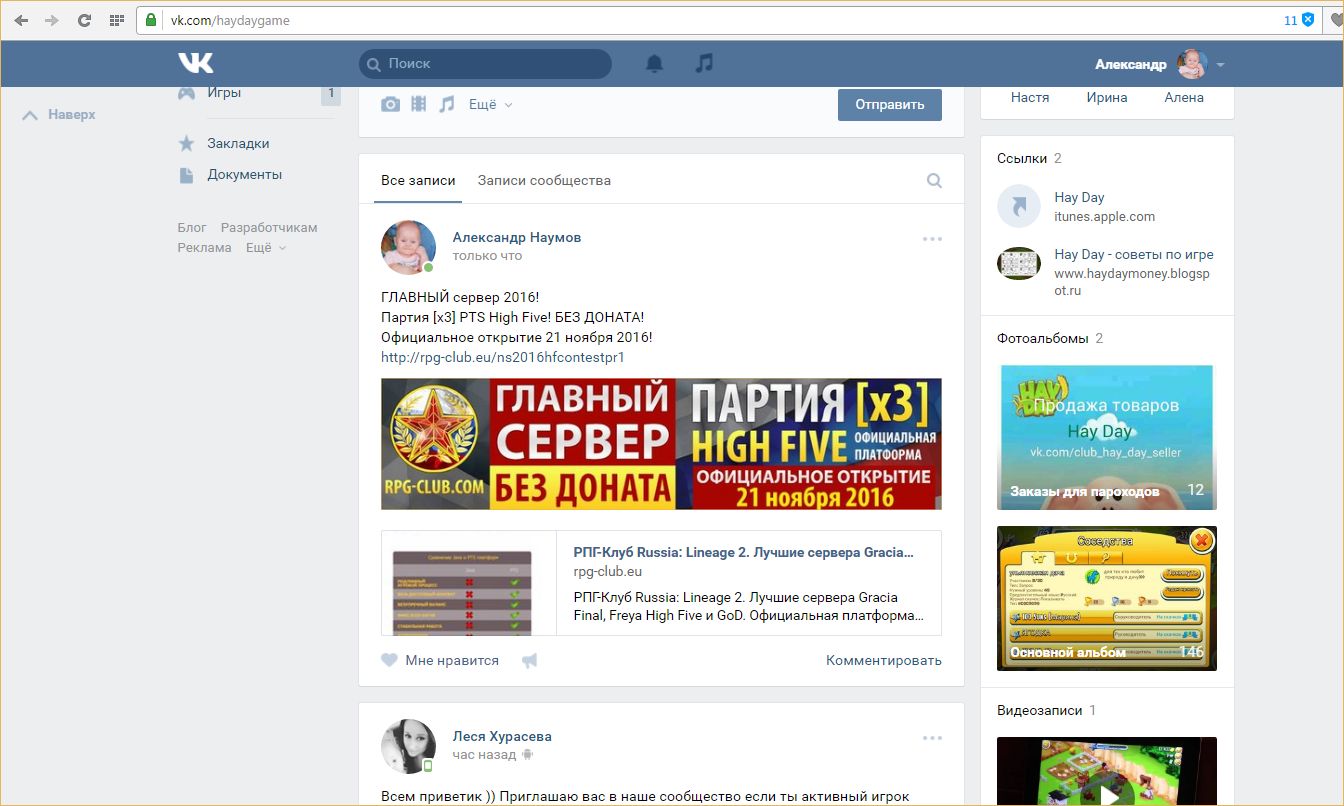Image resolution: width=1344 pixels, height=806 pixels.
Task: Open the browser apps grid icon
Action: (116, 20)
